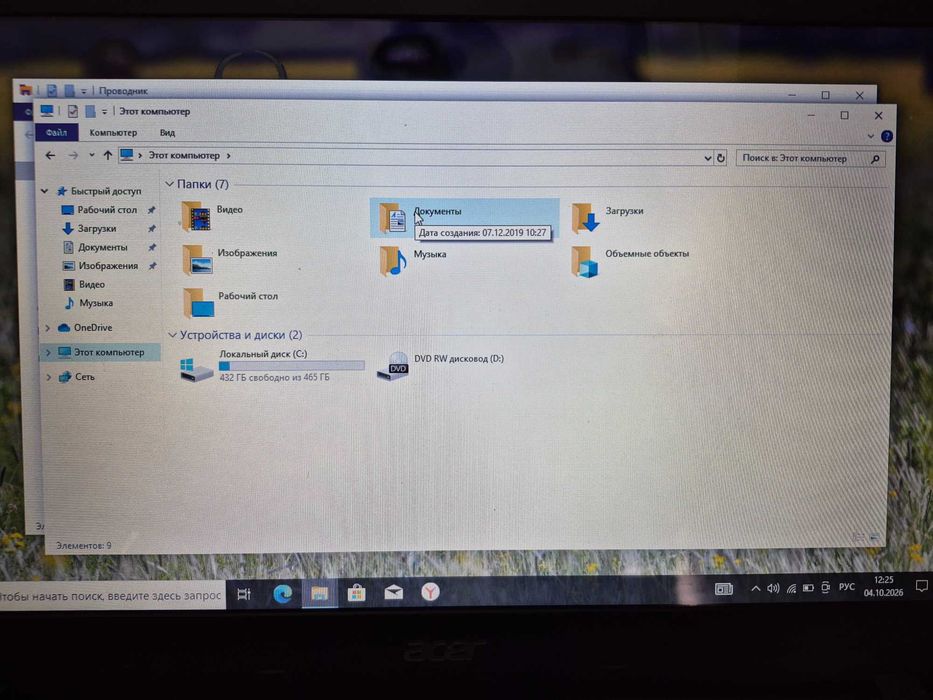Open the help question mark icon

tap(887, 136)
